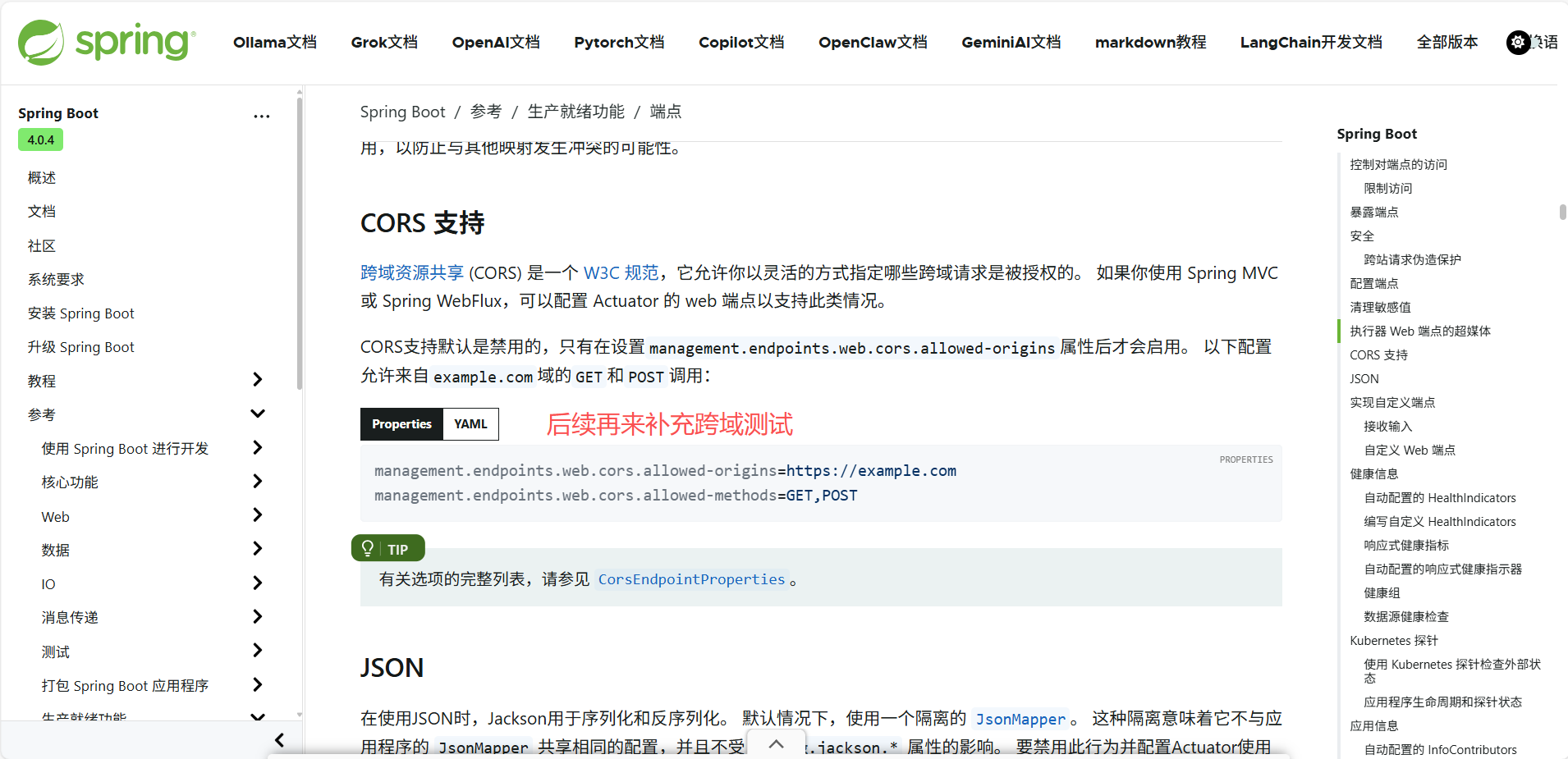1568x759 pixels.
Task: Click the 4.0.4 version badge
Action: click(41, 139)
